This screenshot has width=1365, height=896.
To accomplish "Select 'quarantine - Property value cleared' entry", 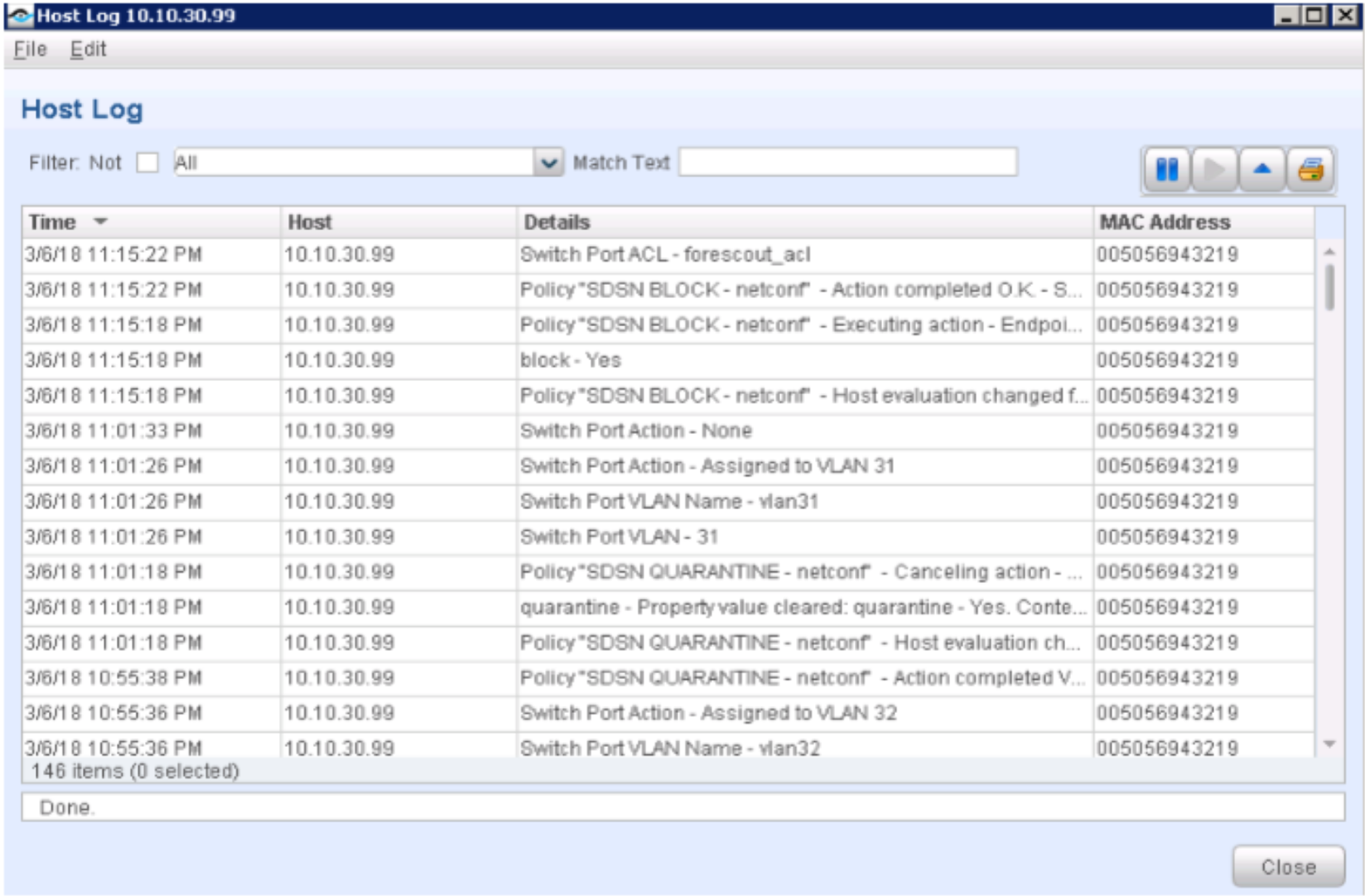I will coord(668,608).
